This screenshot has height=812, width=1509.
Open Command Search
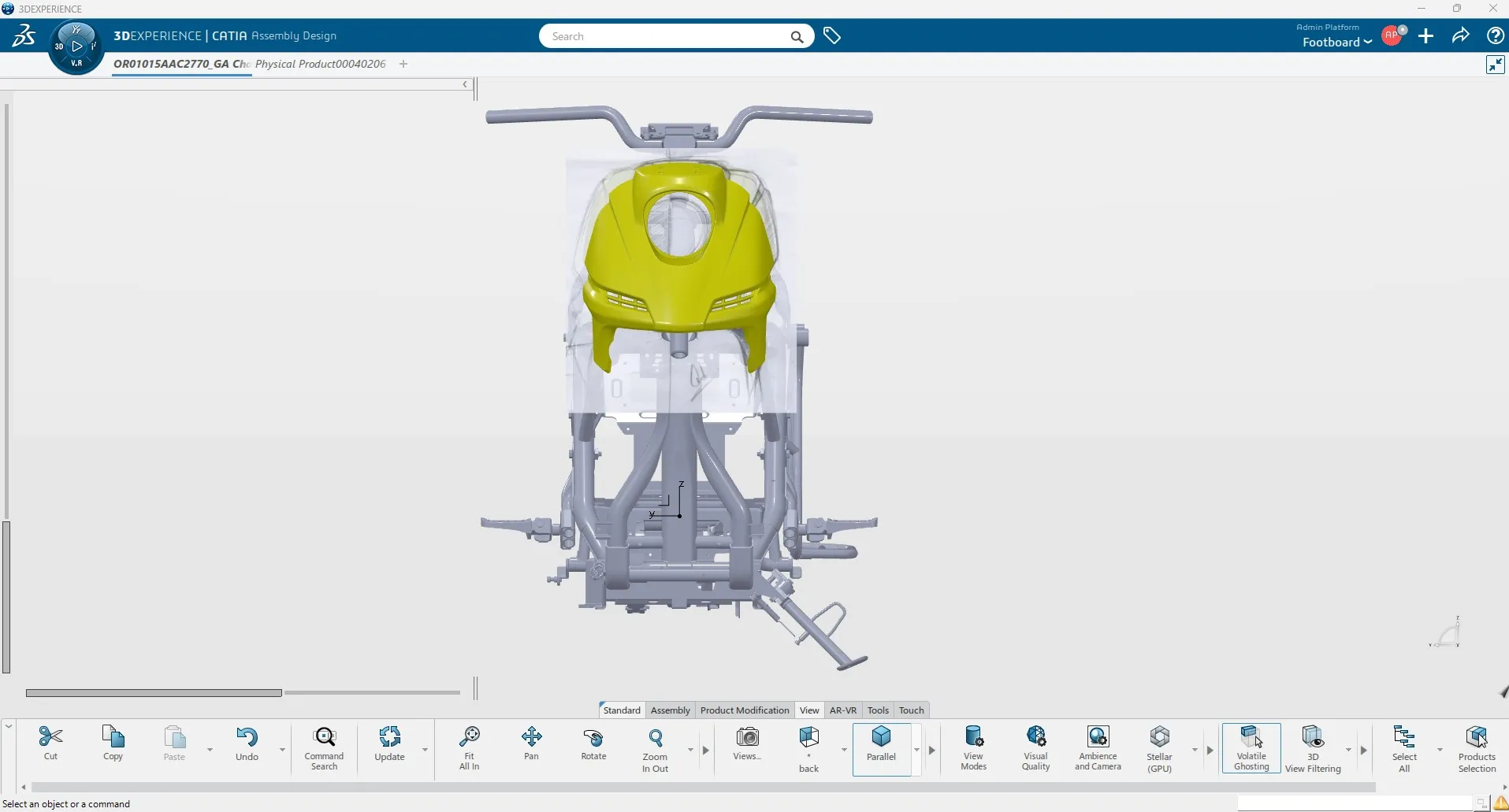point(324,743)
